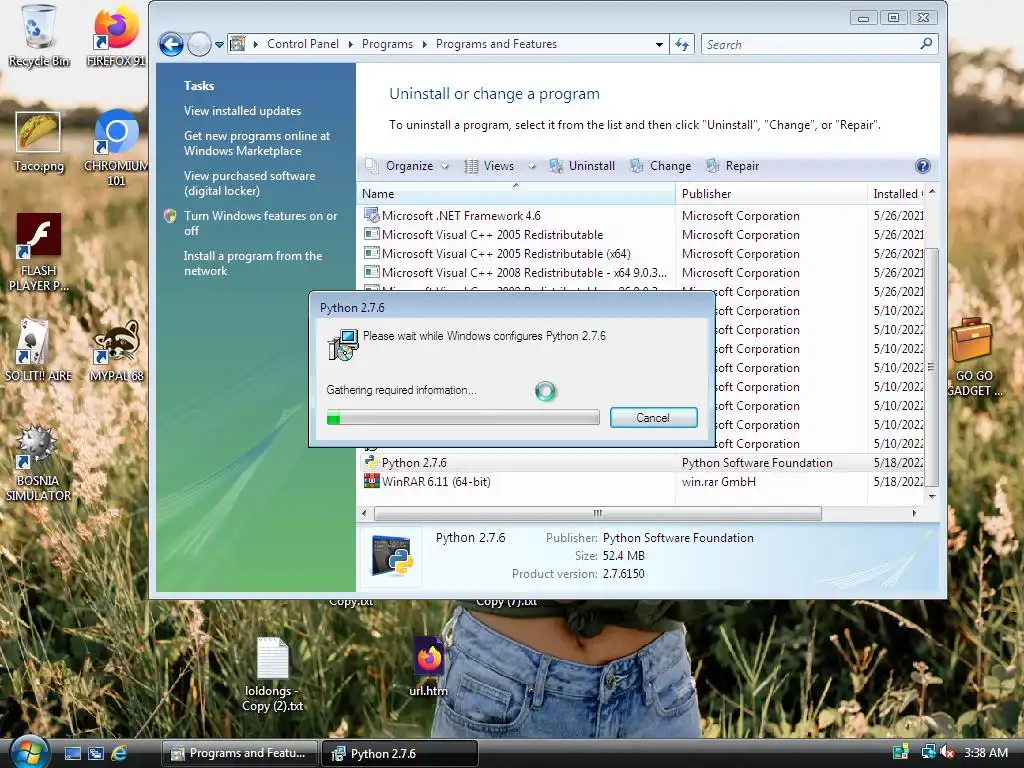Click Switch between windows quick launch icon

click(x=96, y=754)
